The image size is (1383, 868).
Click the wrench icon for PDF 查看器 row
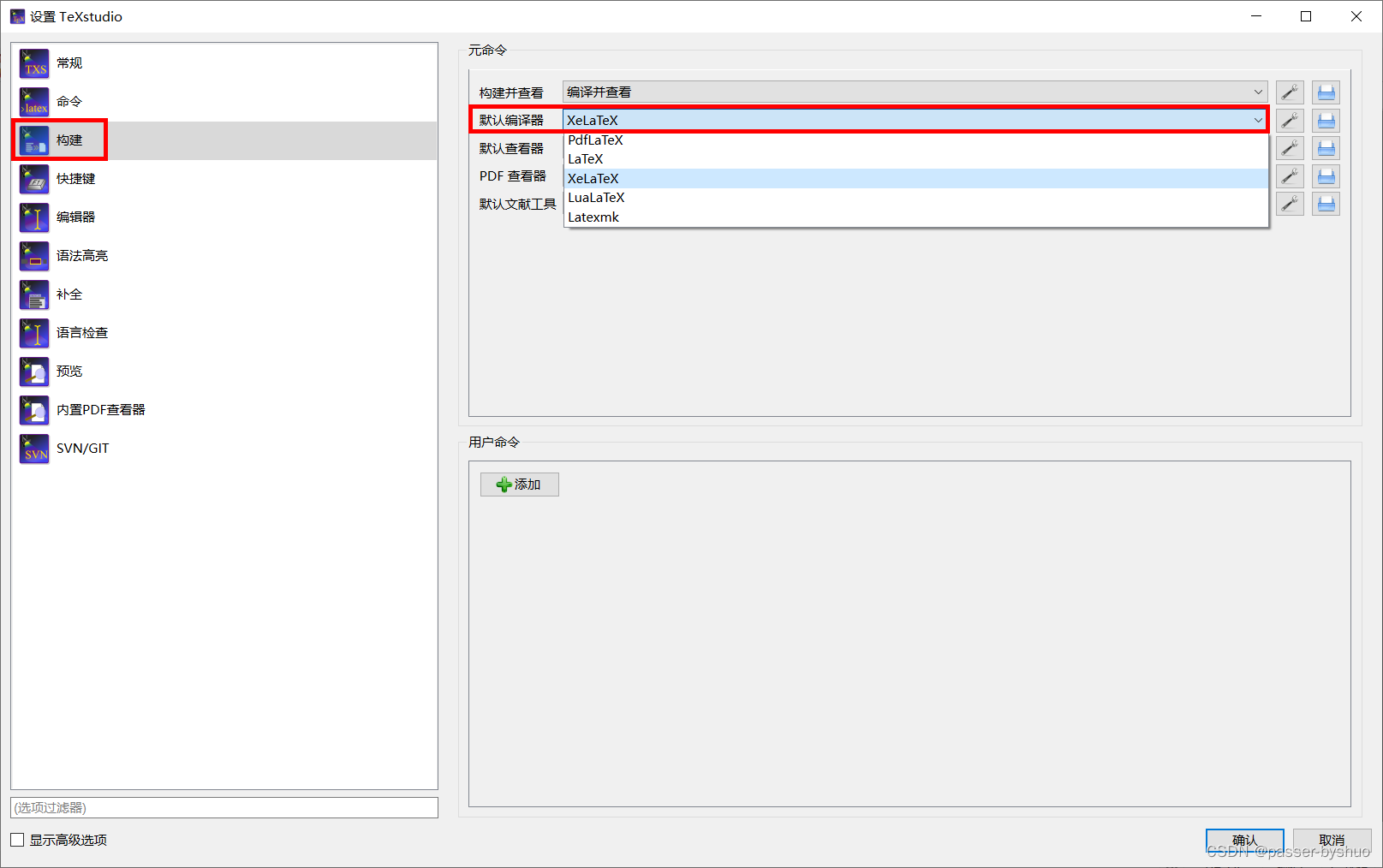[1290, 176]
